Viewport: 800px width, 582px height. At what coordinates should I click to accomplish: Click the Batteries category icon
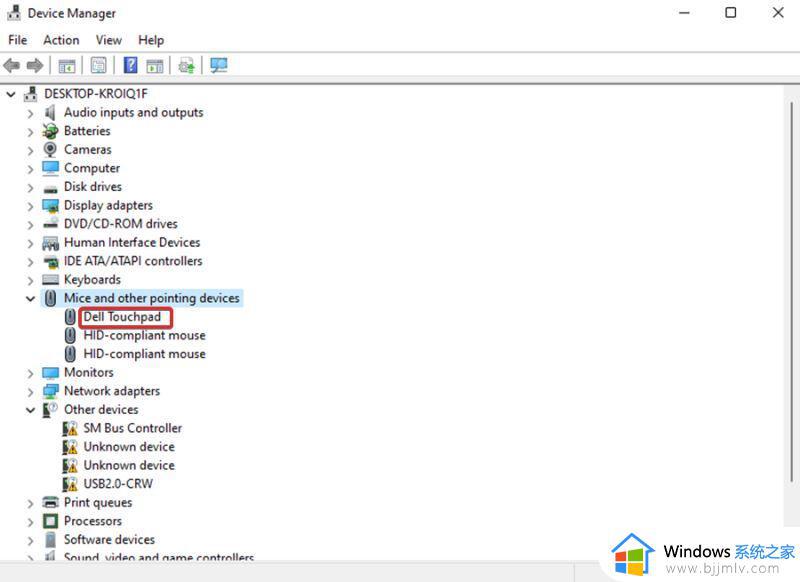pos(50,131)
